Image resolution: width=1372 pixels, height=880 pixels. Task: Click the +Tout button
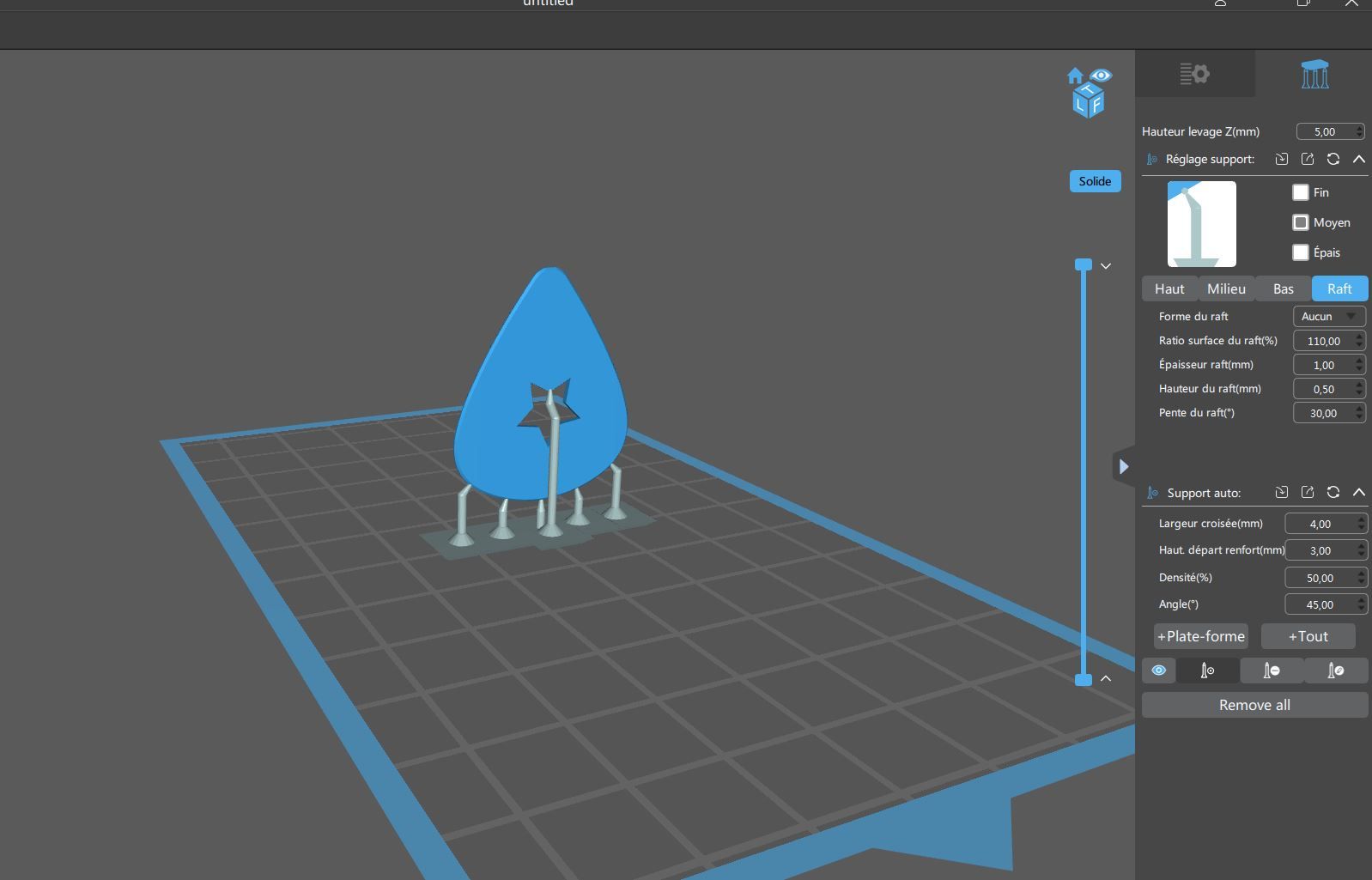(1308, 636)
